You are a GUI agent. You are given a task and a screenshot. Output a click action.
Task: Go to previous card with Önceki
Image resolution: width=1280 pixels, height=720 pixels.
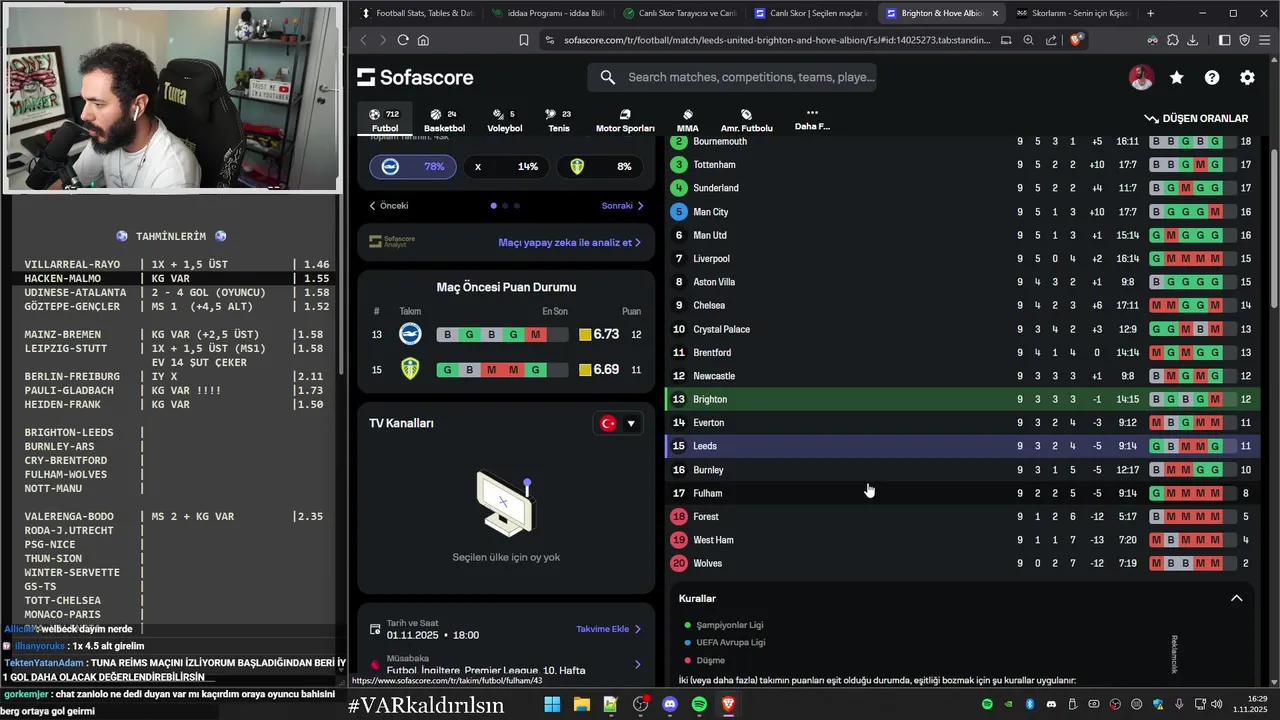pyautogui.click(x=389, y=206)
